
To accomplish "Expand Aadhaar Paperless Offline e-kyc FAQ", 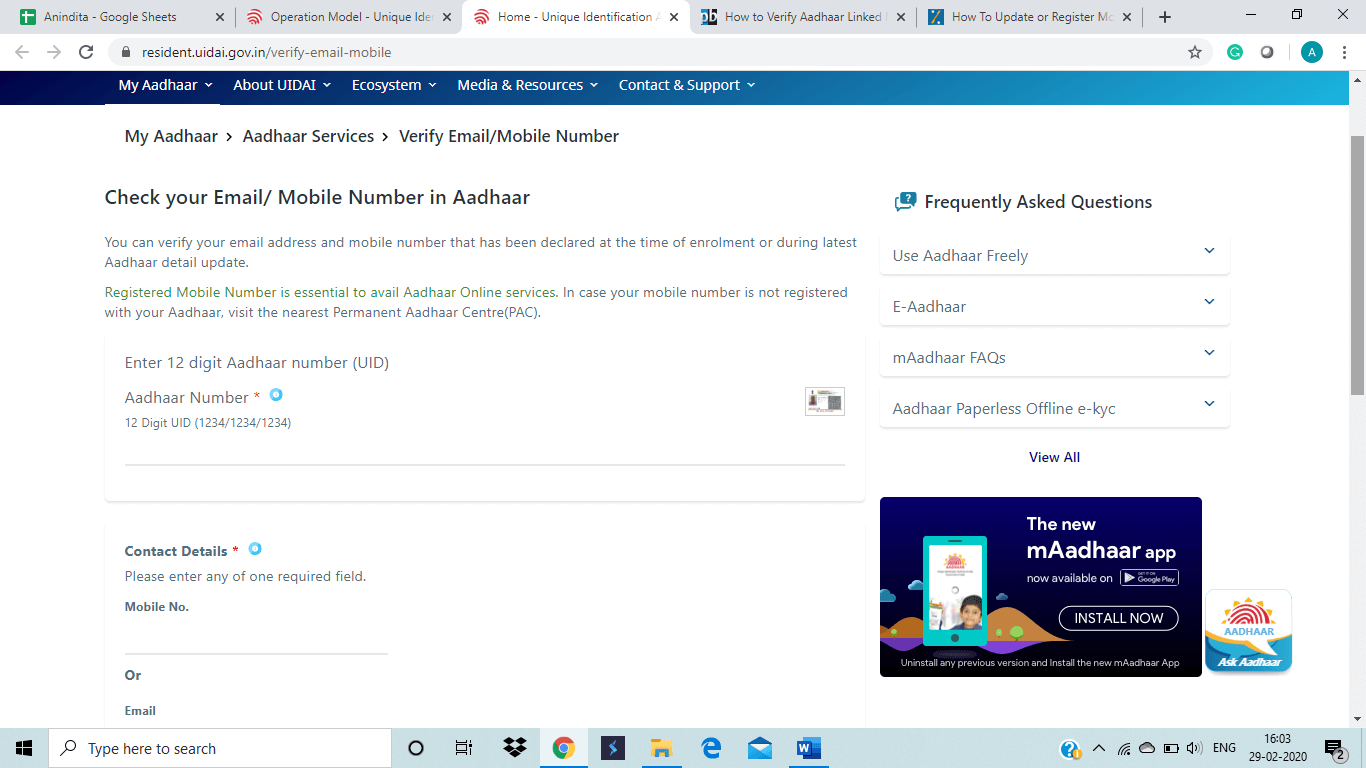I will [1054, 408].
